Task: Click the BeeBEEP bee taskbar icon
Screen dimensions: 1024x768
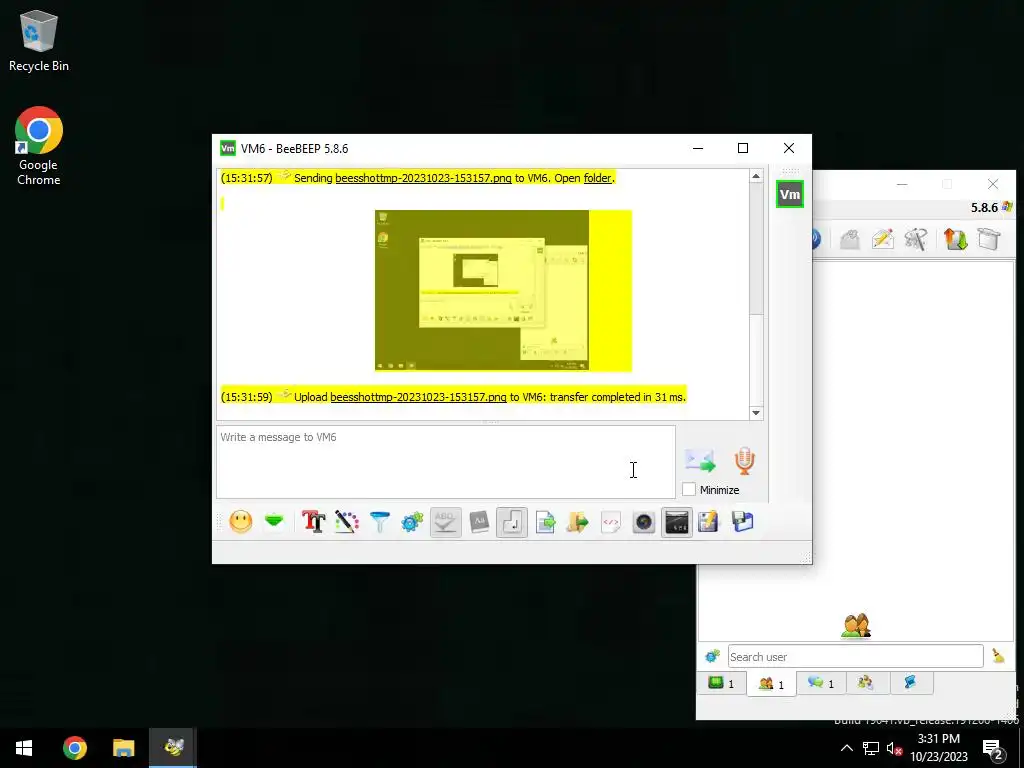Action: (x=173, y=748)
